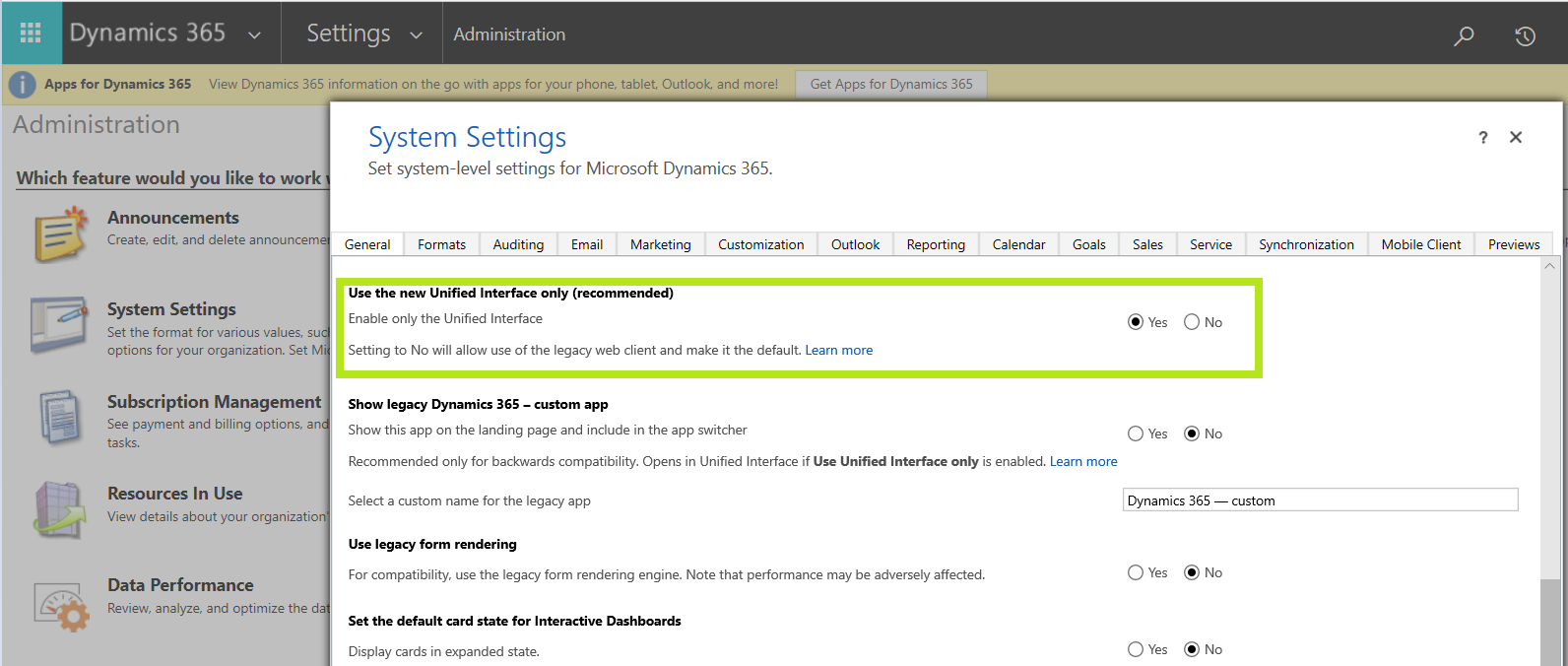Open Announcements in Administration page
This screenshot has width=1568, height=666.
point(173,218)
